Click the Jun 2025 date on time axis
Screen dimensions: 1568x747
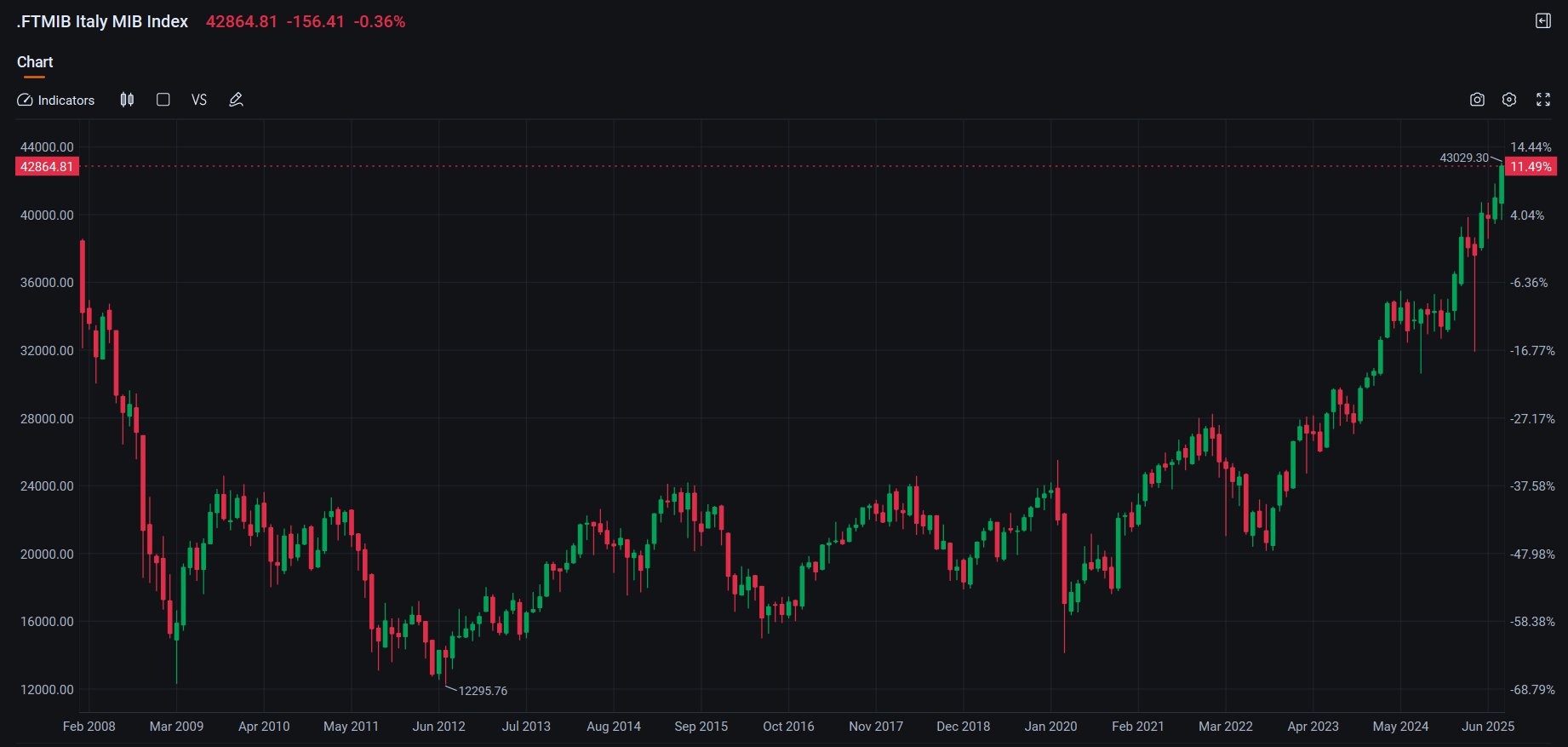(x=1487, y=727)
